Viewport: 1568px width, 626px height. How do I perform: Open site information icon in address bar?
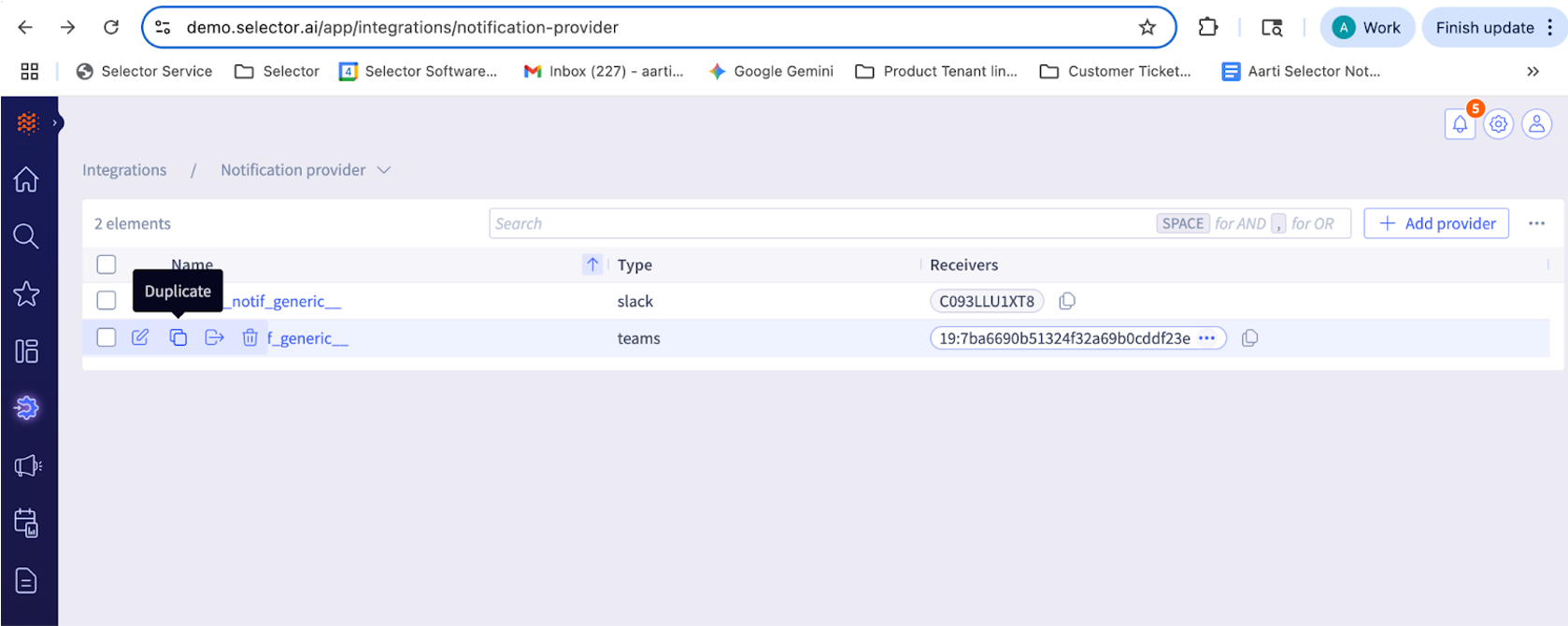tap(163, 27)
